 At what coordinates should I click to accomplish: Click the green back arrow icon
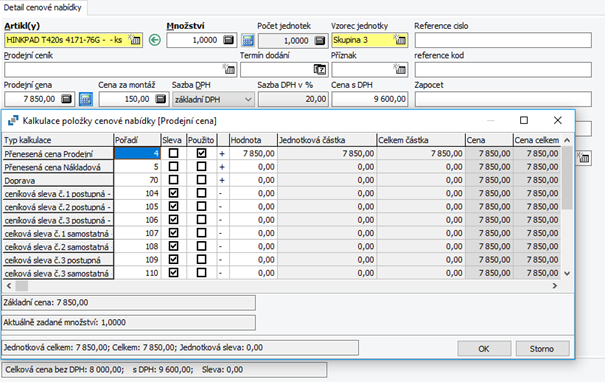pyautogui.click(x=155, y=40)
